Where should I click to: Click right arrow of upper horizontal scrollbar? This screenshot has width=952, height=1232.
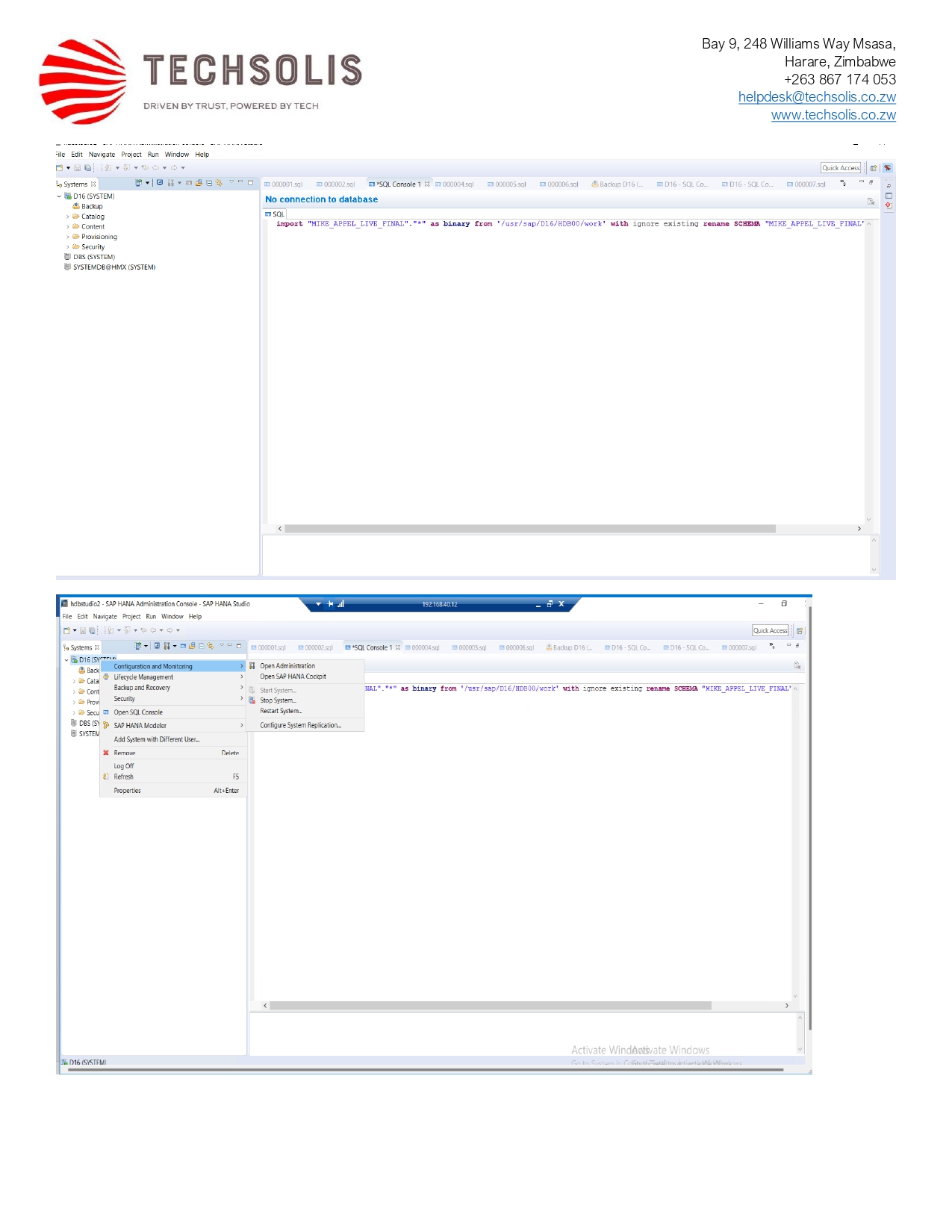coord(859,529)
